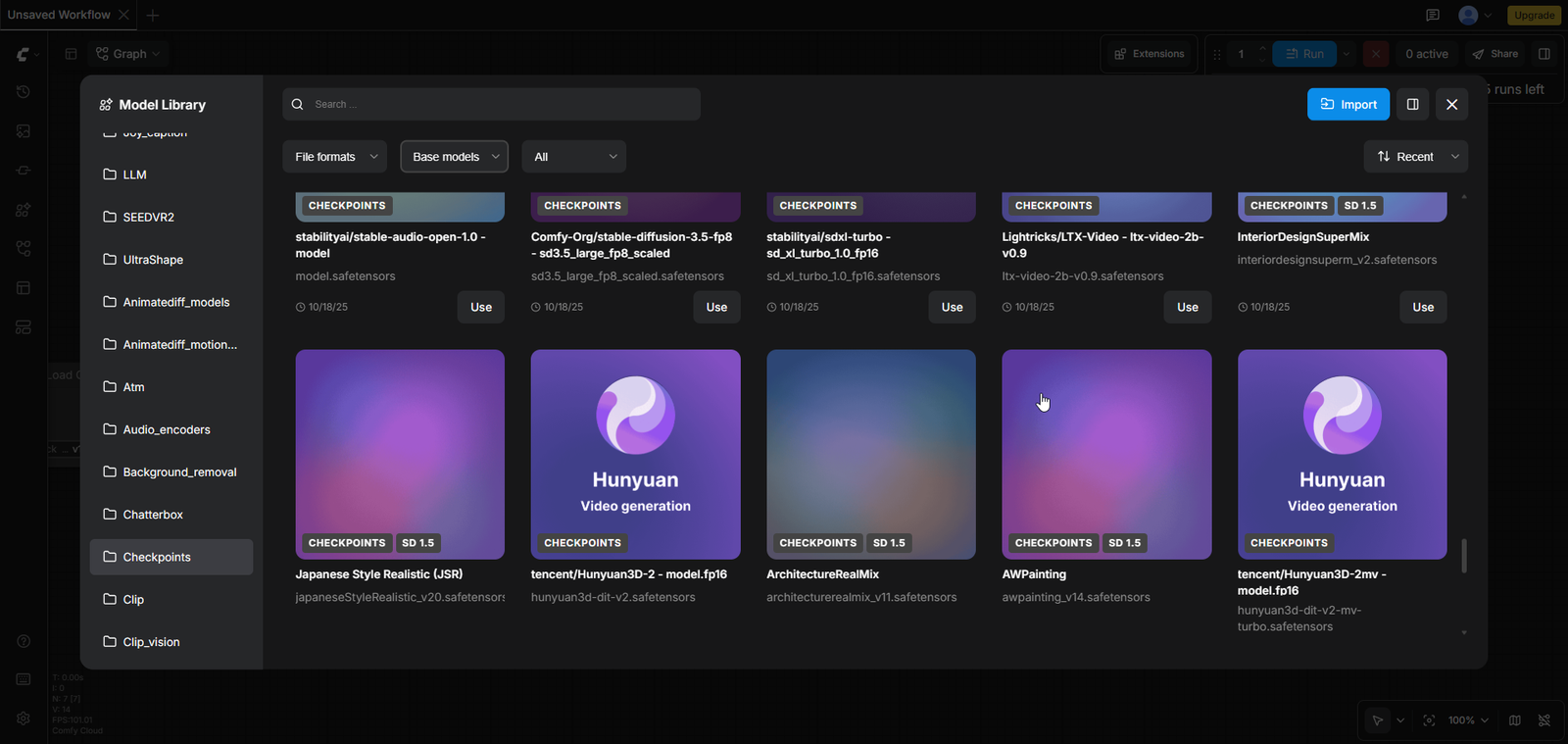Select the Atm folder

(x=171, y=387)
